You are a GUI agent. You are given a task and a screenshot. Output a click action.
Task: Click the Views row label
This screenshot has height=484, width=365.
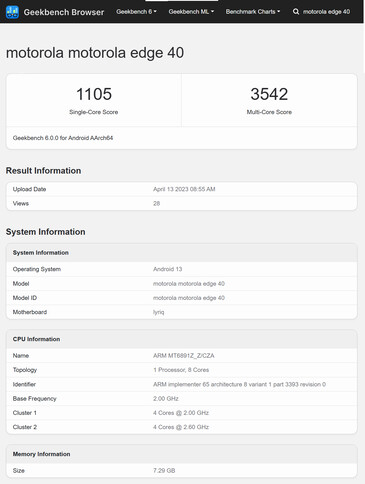click(x=21, y=203)
